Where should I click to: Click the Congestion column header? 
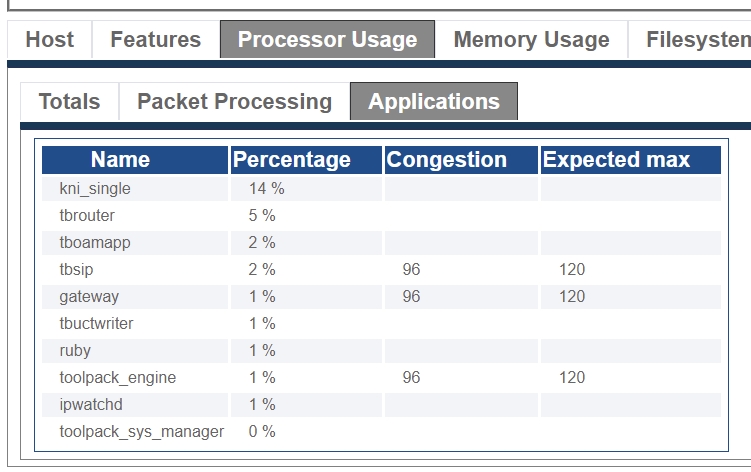[447, 160]
